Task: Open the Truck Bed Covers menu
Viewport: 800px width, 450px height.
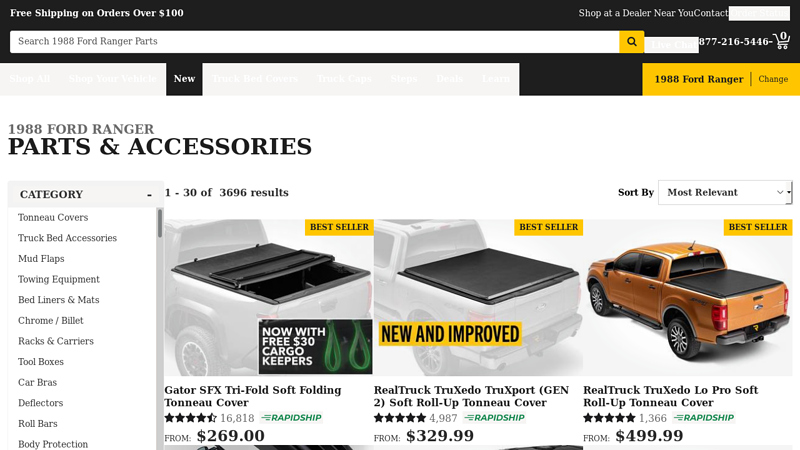Action: (255, 79)
